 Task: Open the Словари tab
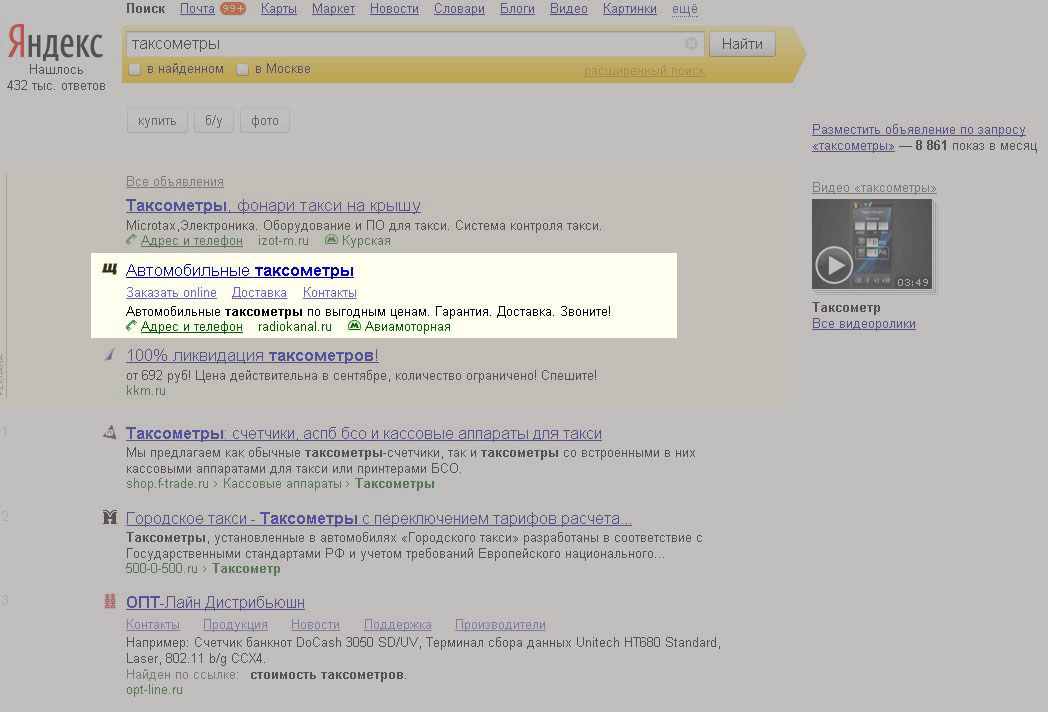pyautogui.click(x=459, y=9)
